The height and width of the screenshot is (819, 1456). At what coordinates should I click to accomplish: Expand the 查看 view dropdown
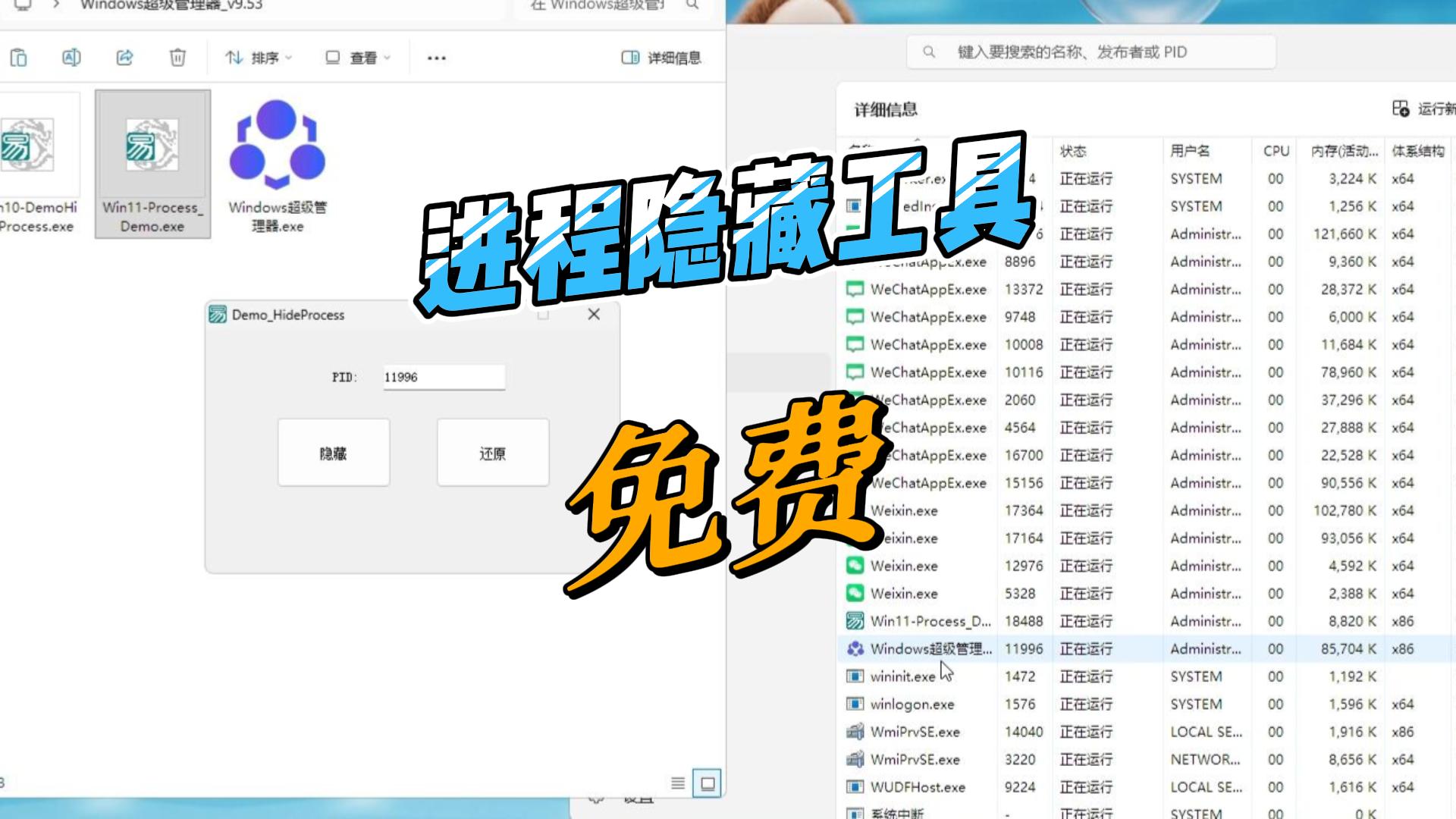(x=356, y=56)
